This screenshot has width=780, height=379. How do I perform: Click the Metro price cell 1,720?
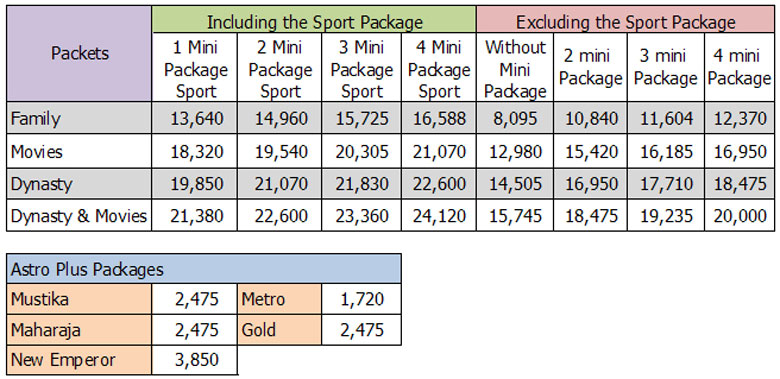click(362, 299)
